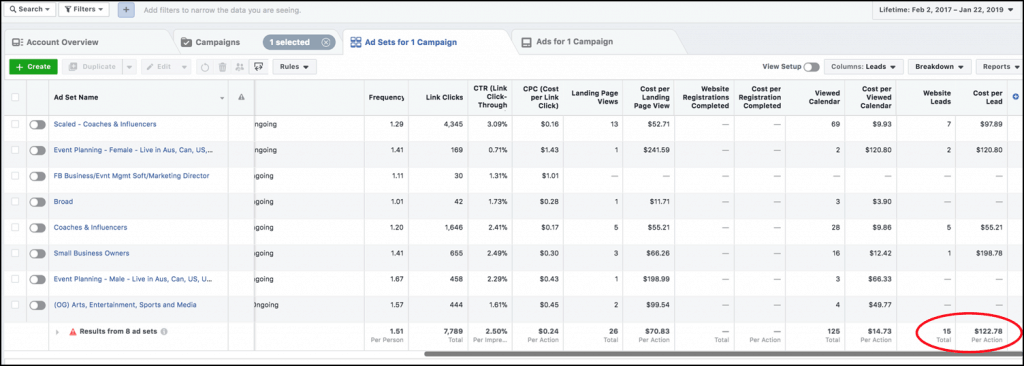The height and width of the screenshot is (366, 1024).
Task: Click the export/share icon beside Rules
Action: point(259,67)
